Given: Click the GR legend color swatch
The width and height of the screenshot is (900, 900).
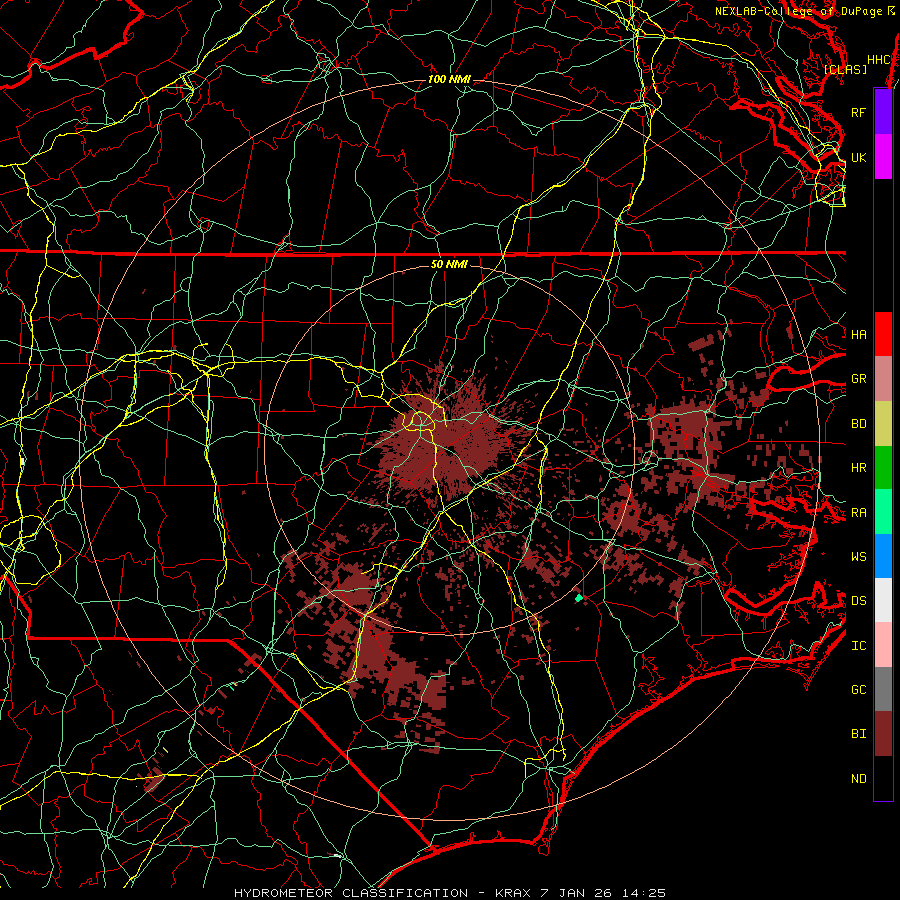Looking at the screenshot, I should (x=883, y=379).
